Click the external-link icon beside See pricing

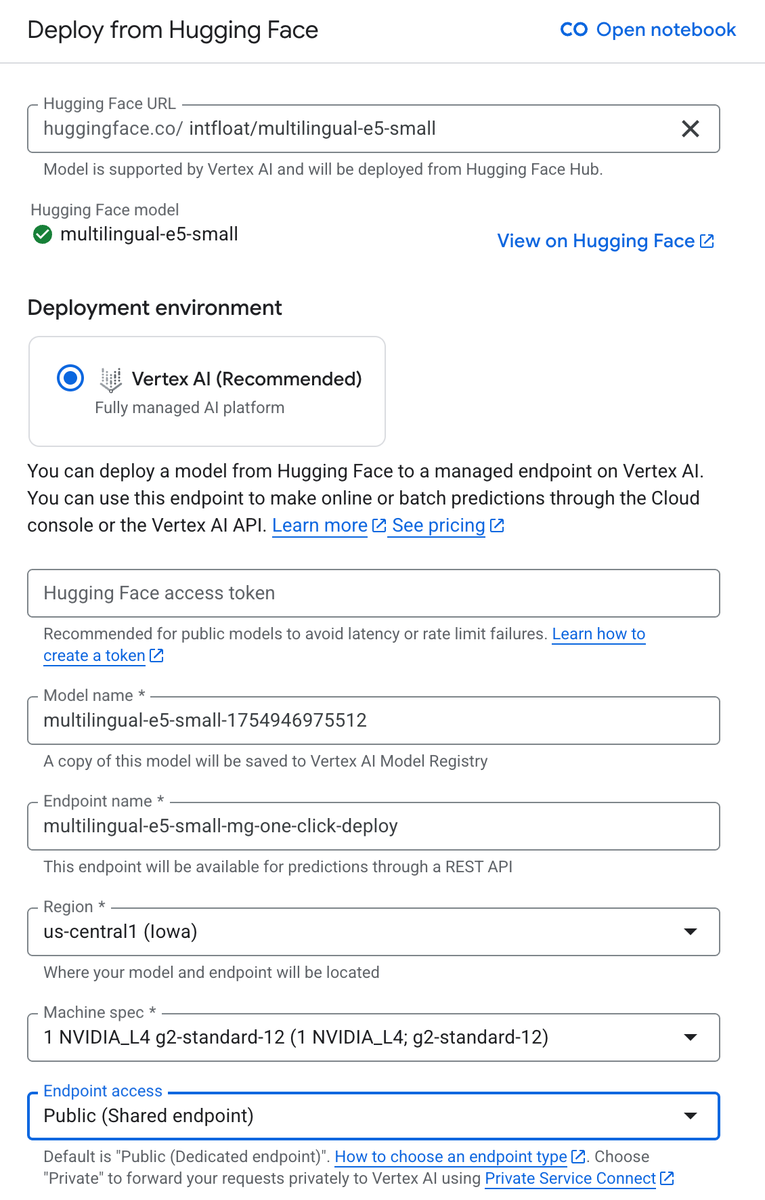click(494, 524)
